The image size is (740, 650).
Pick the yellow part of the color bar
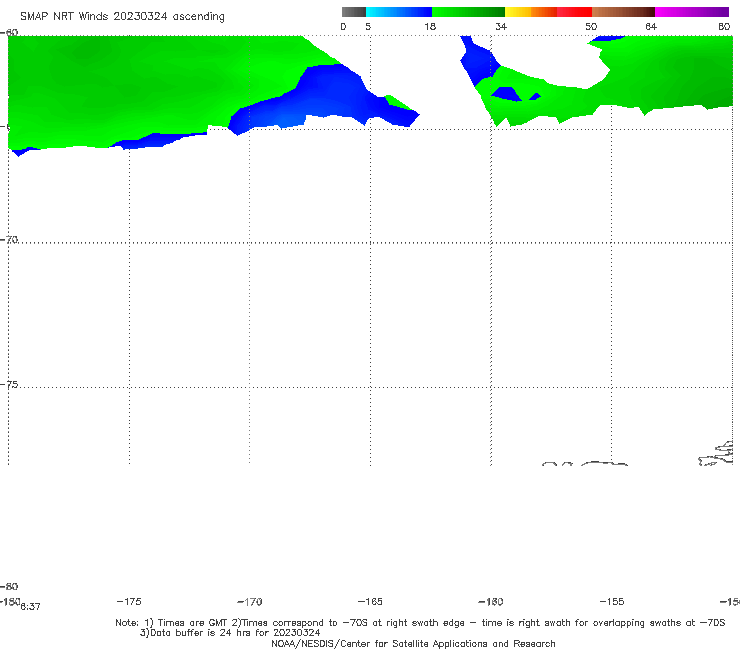coord(518,12)
